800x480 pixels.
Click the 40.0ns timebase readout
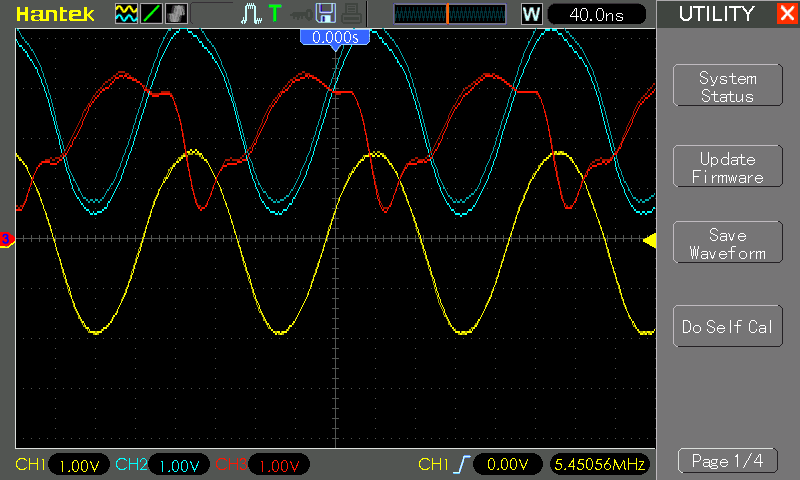(596, 14)
